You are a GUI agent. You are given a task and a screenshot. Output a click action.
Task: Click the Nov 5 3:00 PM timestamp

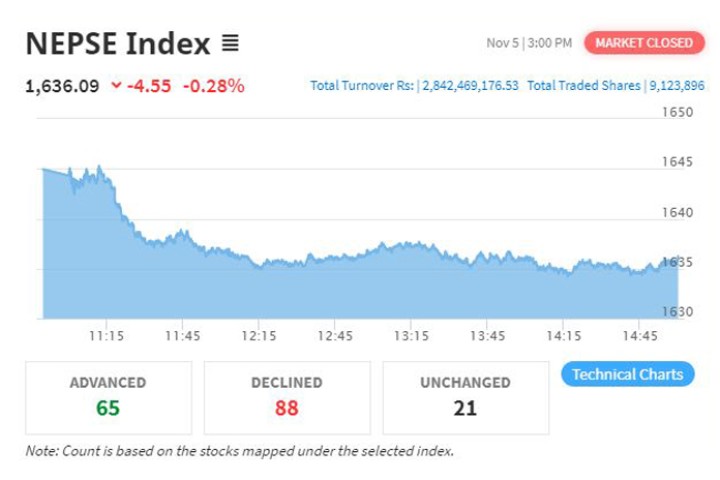click(x=529, y=43)
